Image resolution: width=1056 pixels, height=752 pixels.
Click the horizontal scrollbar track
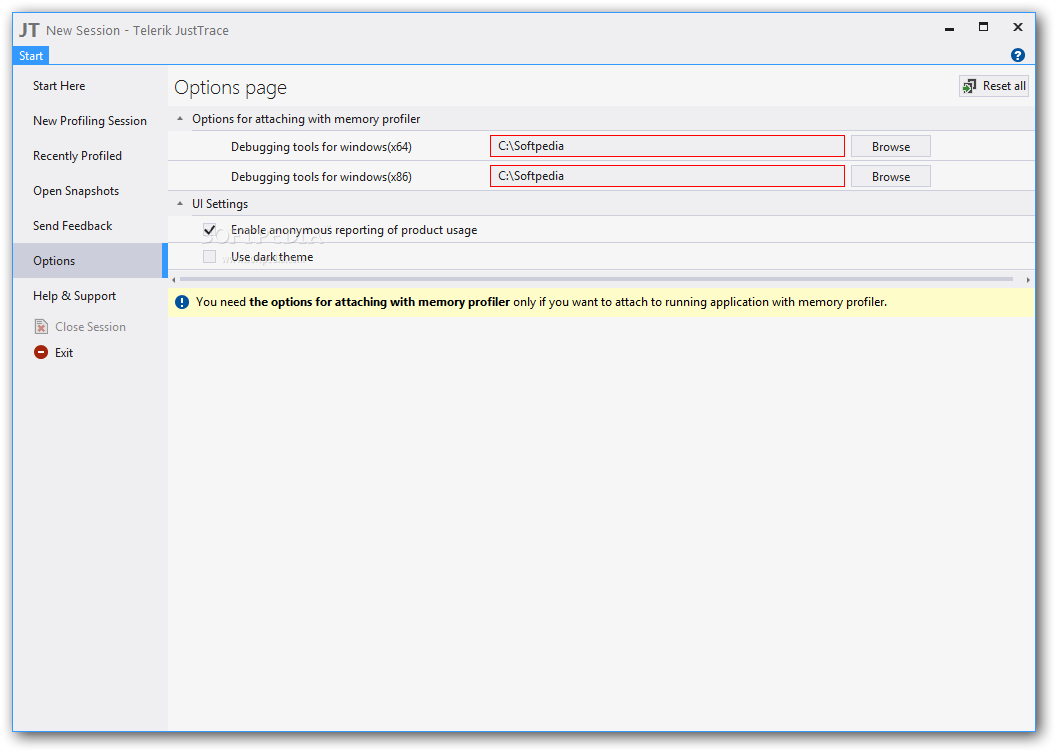597,279
